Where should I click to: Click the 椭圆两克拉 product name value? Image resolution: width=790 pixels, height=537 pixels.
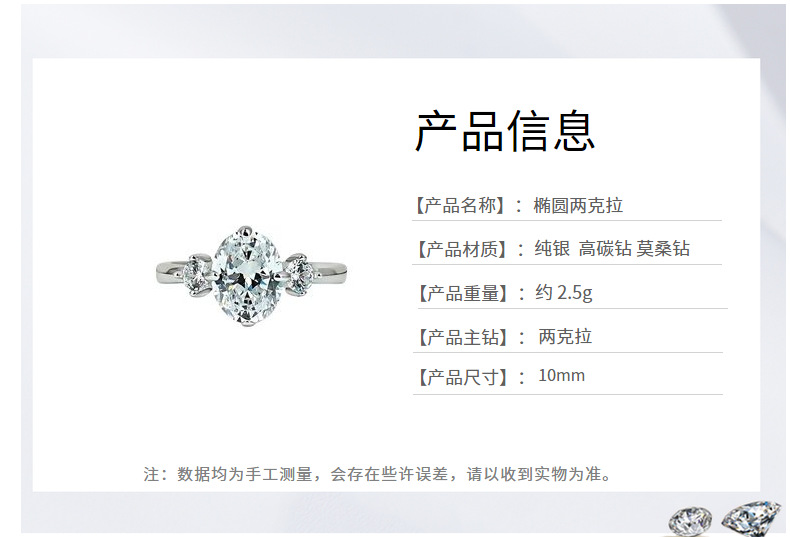point(578,206)
